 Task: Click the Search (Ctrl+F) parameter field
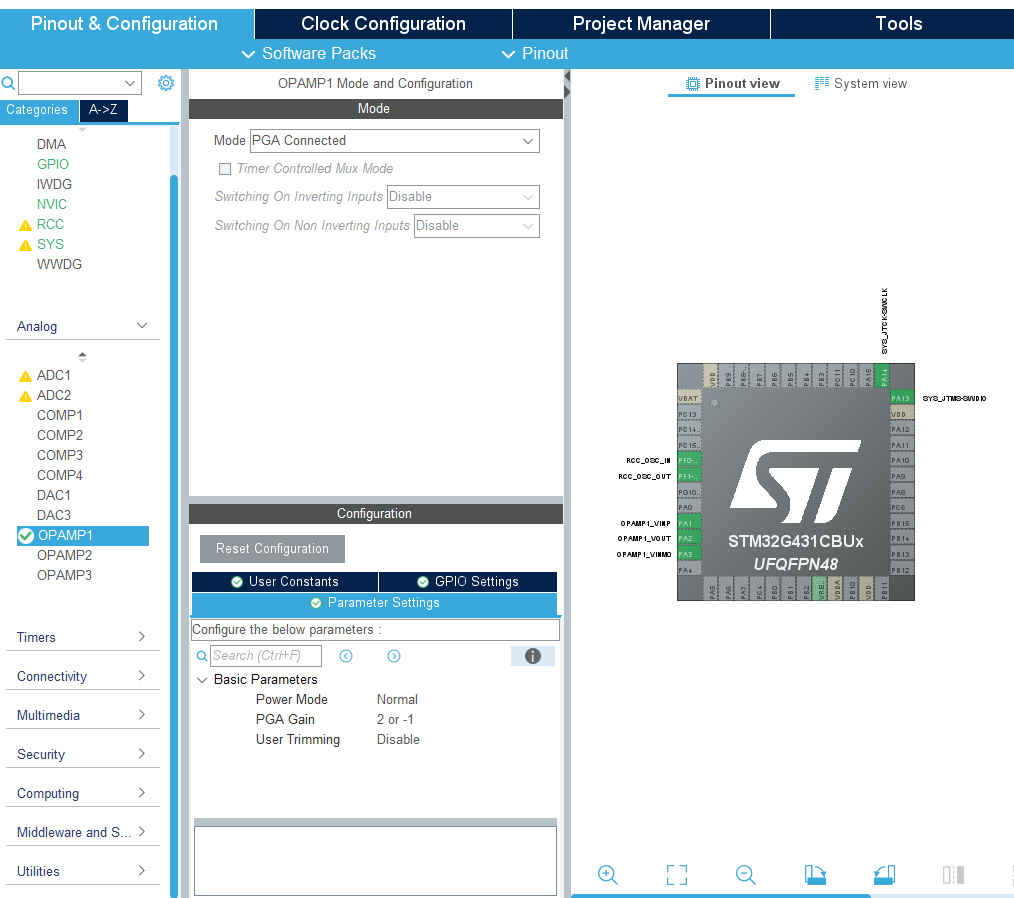pos(265,656)
